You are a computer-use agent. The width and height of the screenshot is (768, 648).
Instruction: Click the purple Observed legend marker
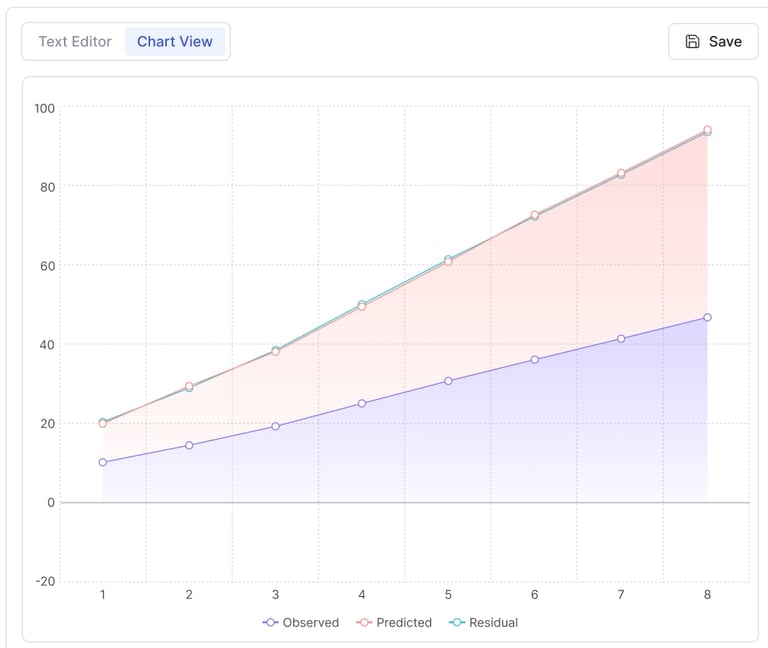[x=270, y=622]
